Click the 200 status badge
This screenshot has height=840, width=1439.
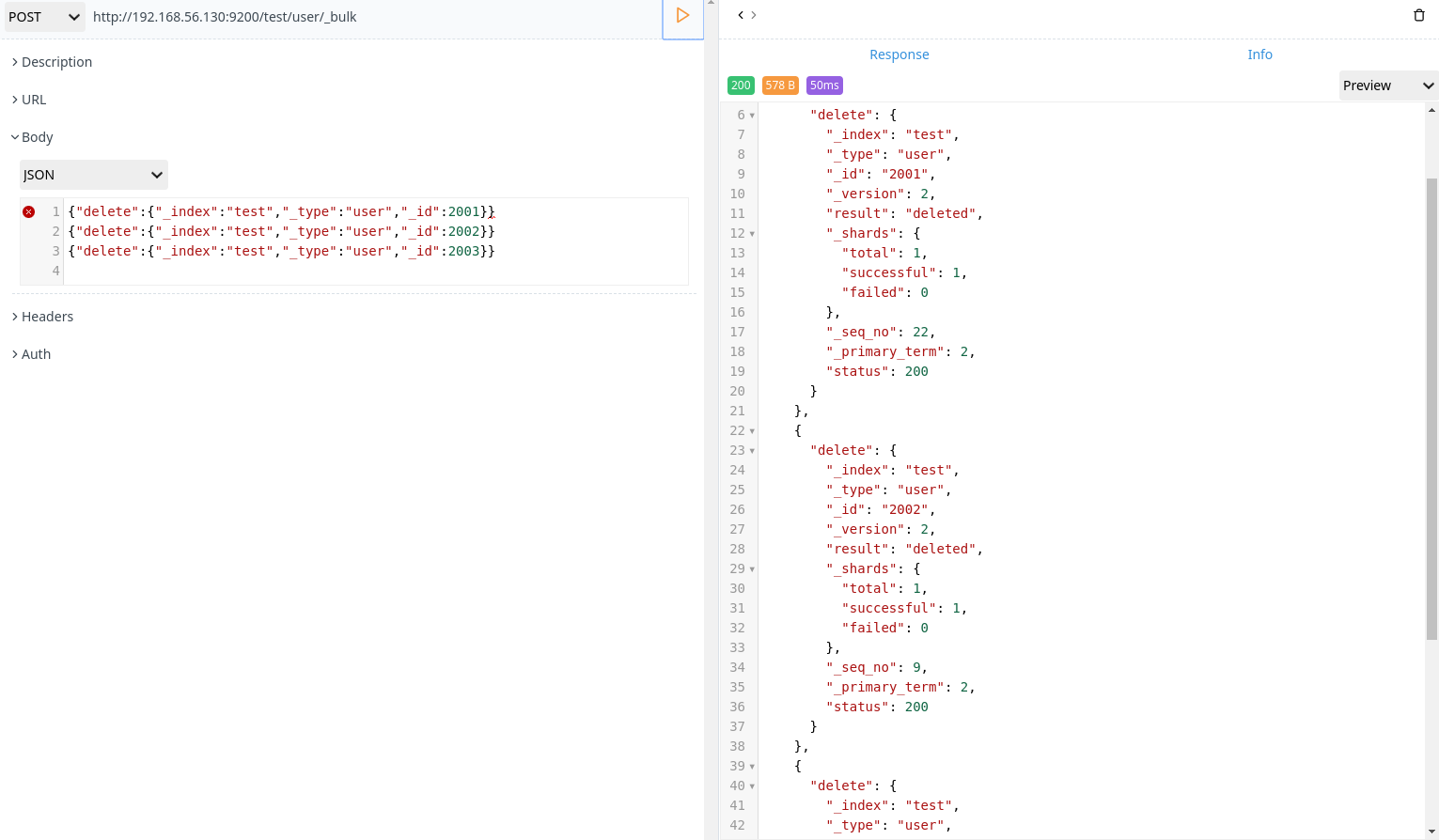click(x=741, y=85)
